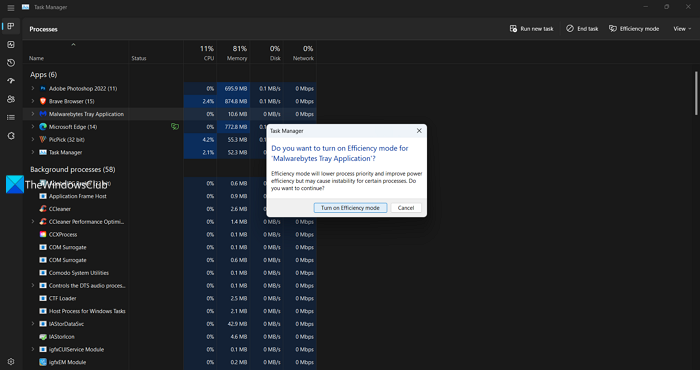Click IAStorDataSvc 42.9 MB memory cell
Viewport: 700px width, 370px height.
pyautogui.click(x=233, y=324)
